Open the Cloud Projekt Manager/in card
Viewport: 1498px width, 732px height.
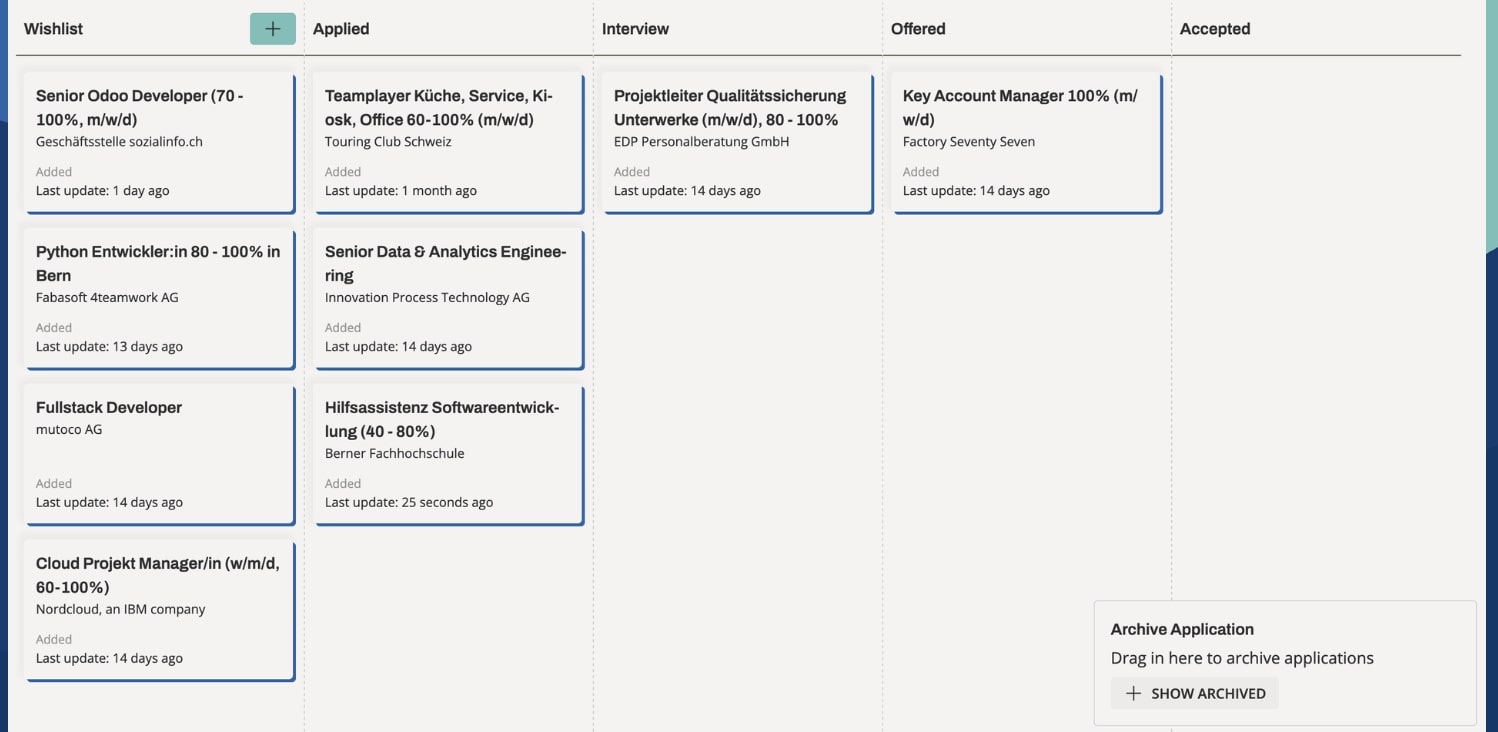pyautogui.click(x=160, y=610)
